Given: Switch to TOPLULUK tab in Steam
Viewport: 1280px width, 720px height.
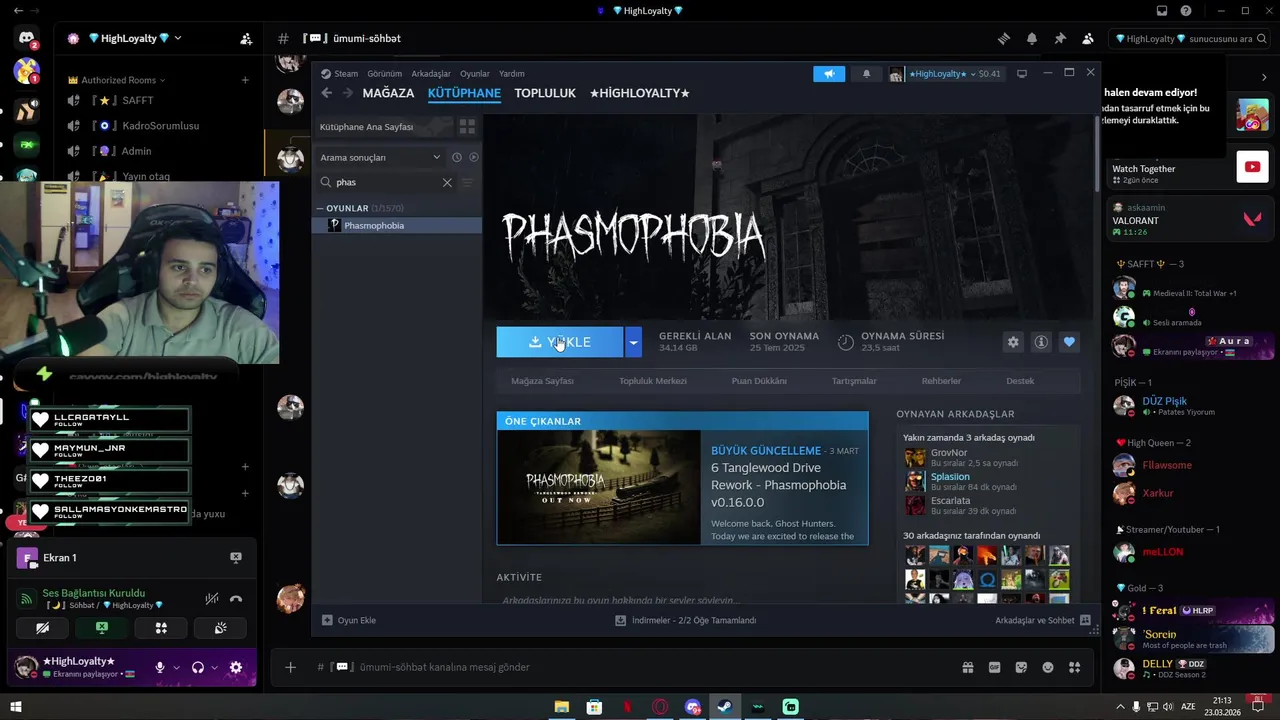Looking at the screenshot, I should (x=545, y=93).
